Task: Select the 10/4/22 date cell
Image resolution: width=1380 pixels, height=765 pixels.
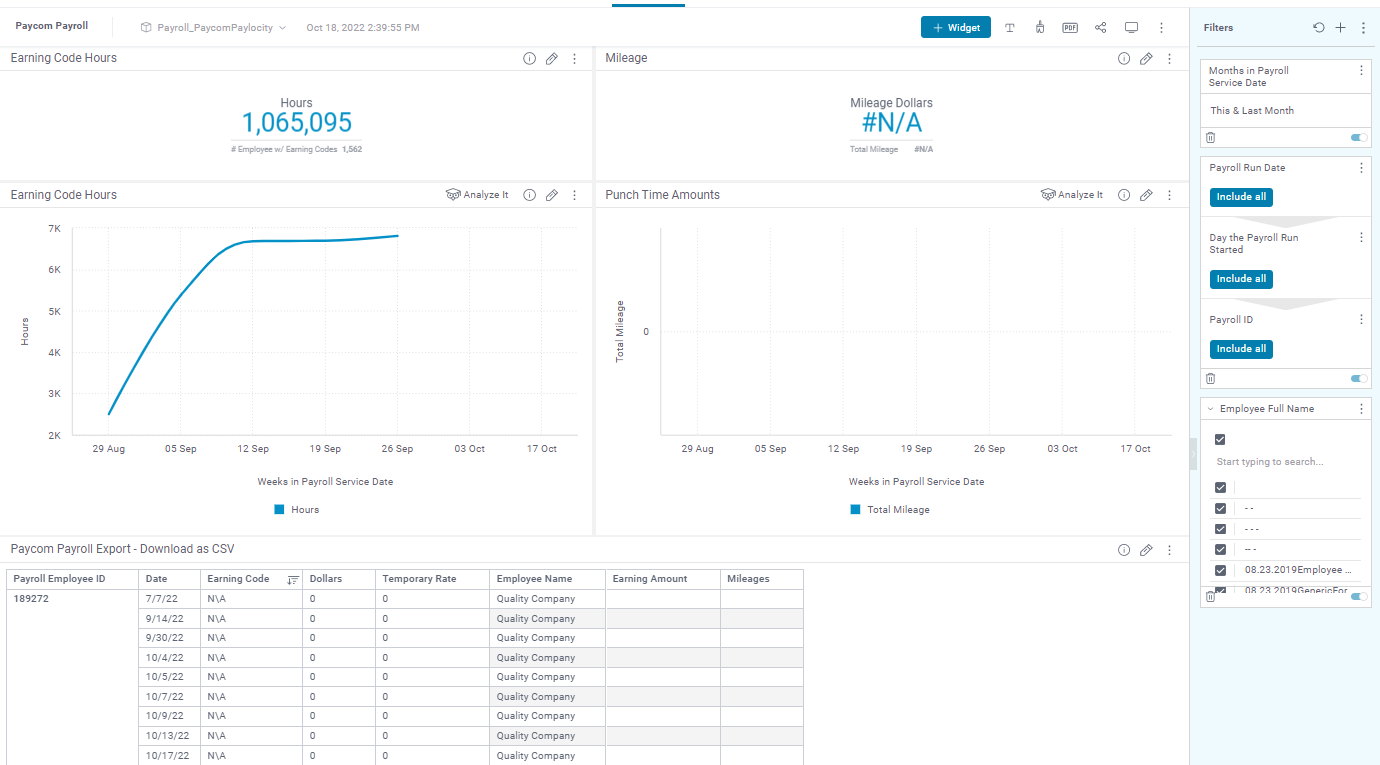Action: pos(170,658)
